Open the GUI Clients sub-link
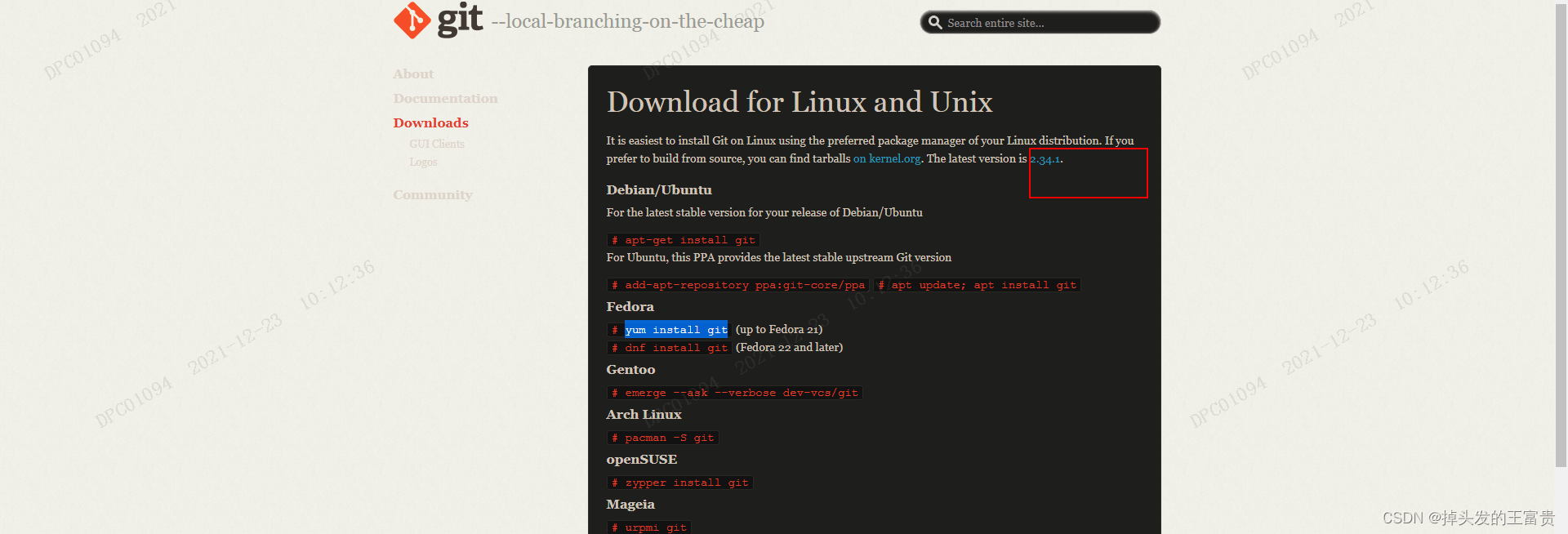The image size is (1568, 534). [x=437, y=144]
